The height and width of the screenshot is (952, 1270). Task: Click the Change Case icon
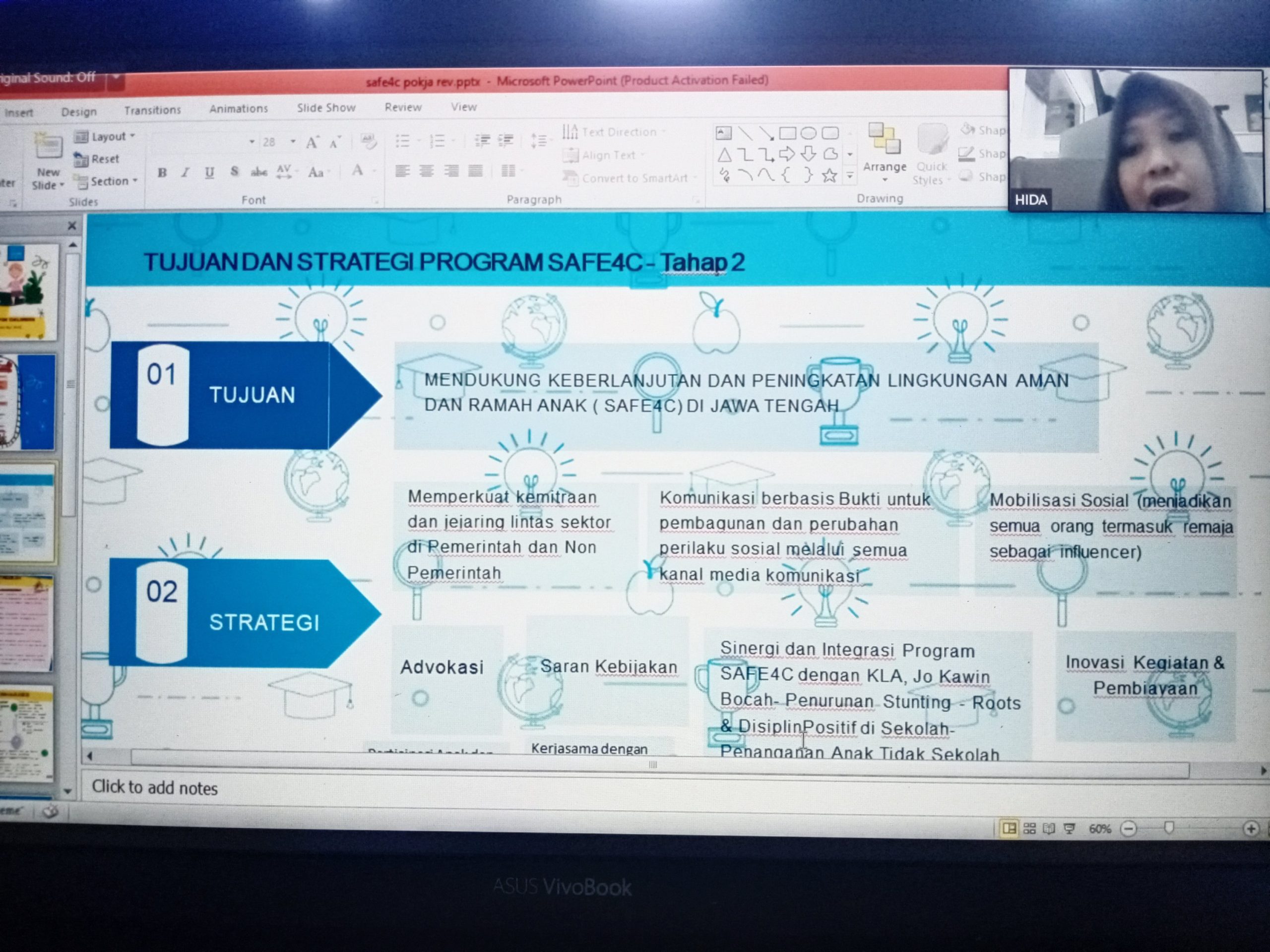317,172
